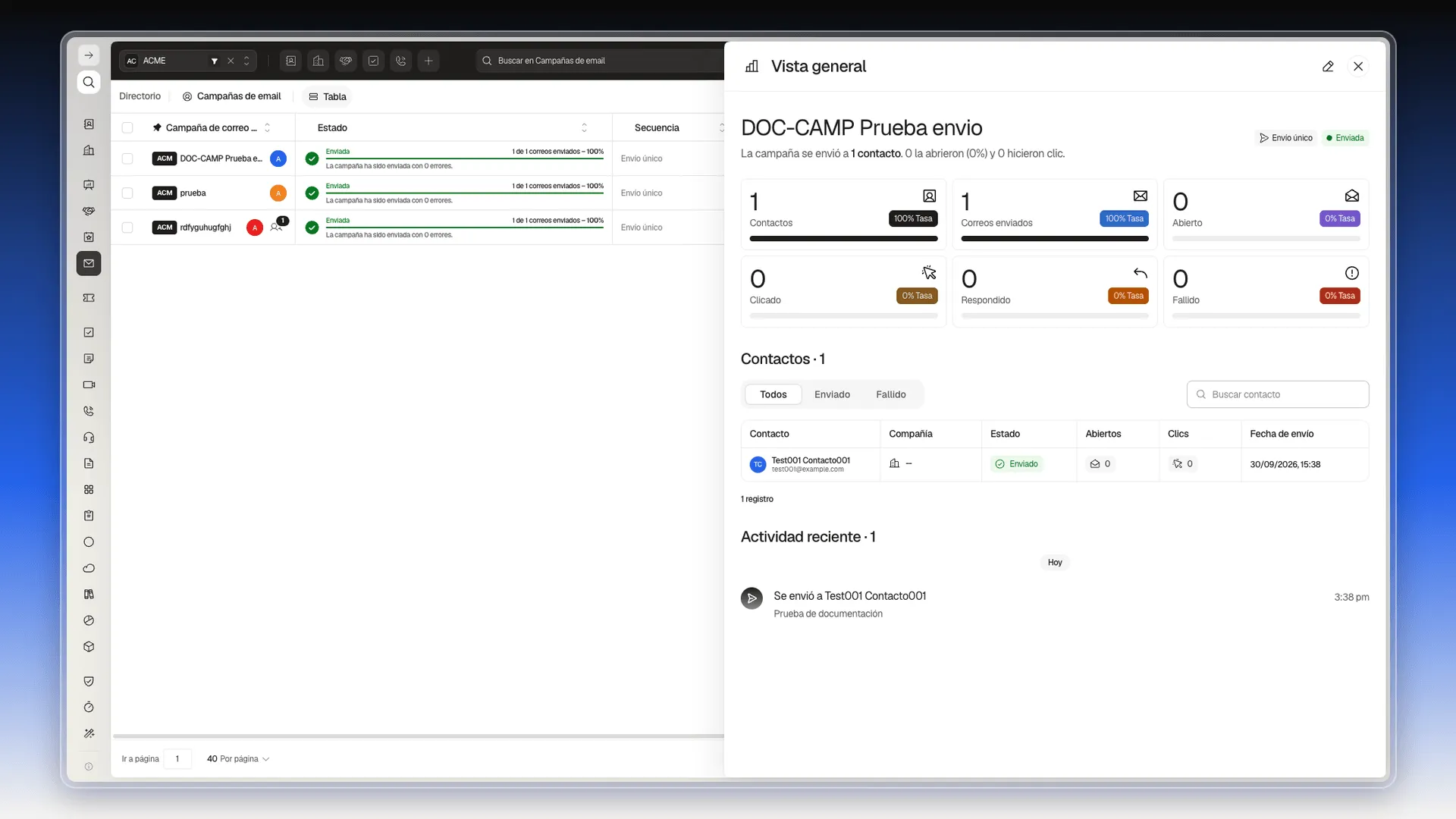The image size is (1456, 819).
Task: Open the contacts icon in top toolbar
Action: (290, 61)
